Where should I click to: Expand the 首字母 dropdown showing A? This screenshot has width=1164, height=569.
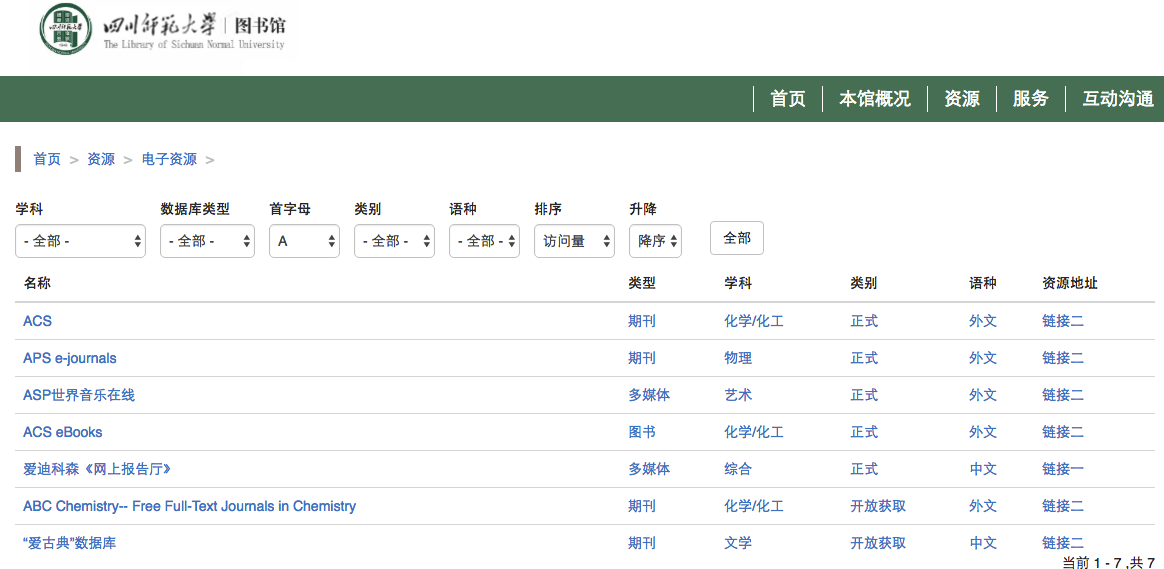click(304, 241)
